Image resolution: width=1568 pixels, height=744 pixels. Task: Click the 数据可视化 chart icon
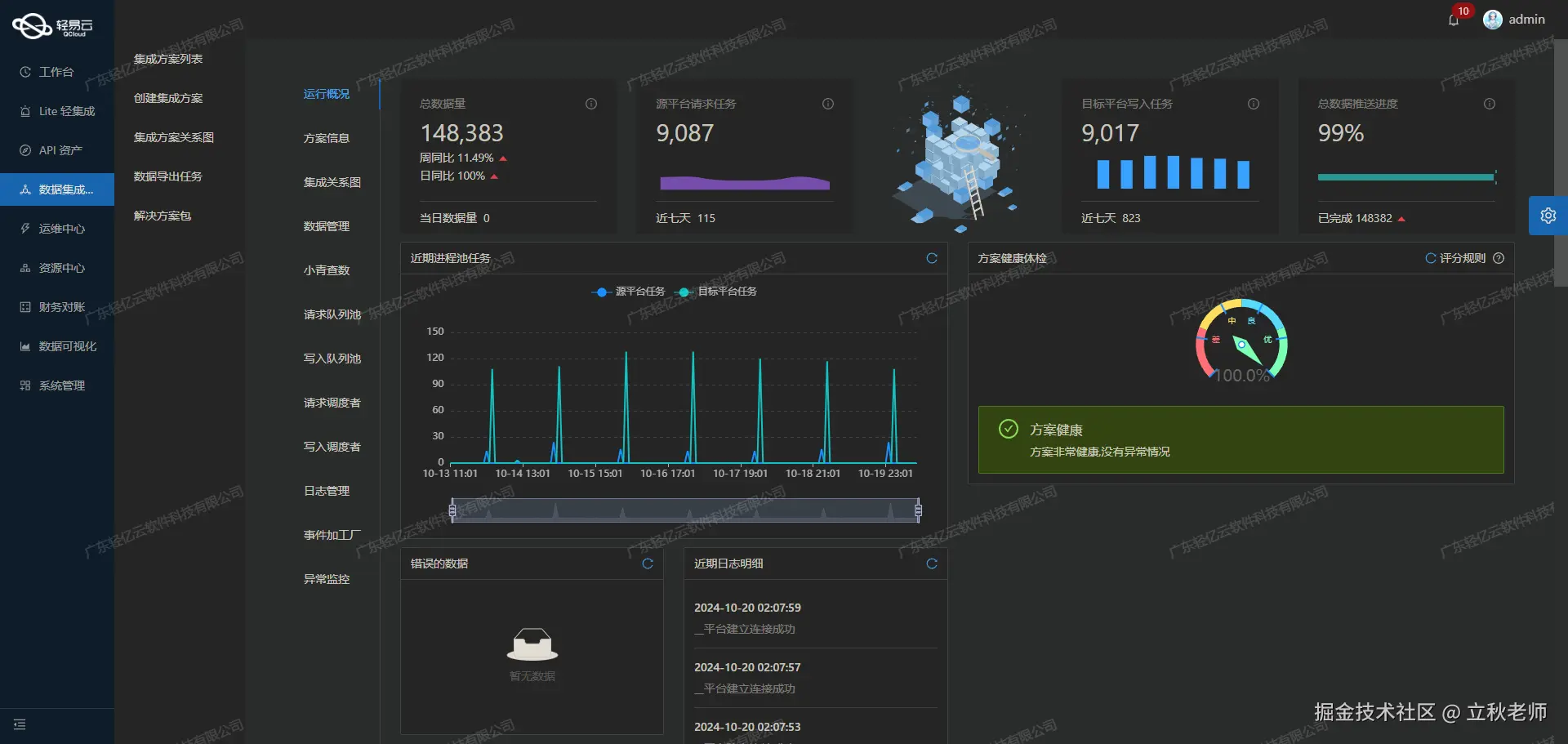25,346
